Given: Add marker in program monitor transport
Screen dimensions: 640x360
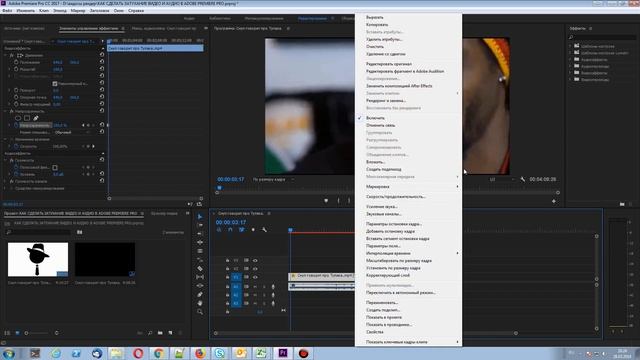Looking at the screenshot, I should [326, 200].
